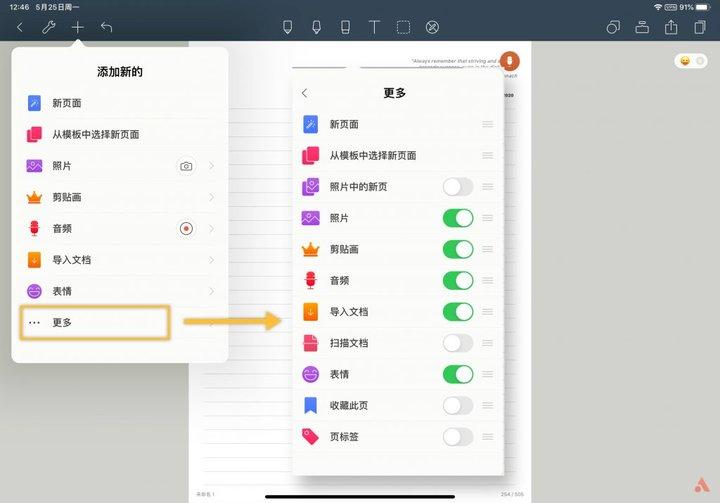Tap reorder handle of 页标签 row
720x503 pixels.
(488, 437)
